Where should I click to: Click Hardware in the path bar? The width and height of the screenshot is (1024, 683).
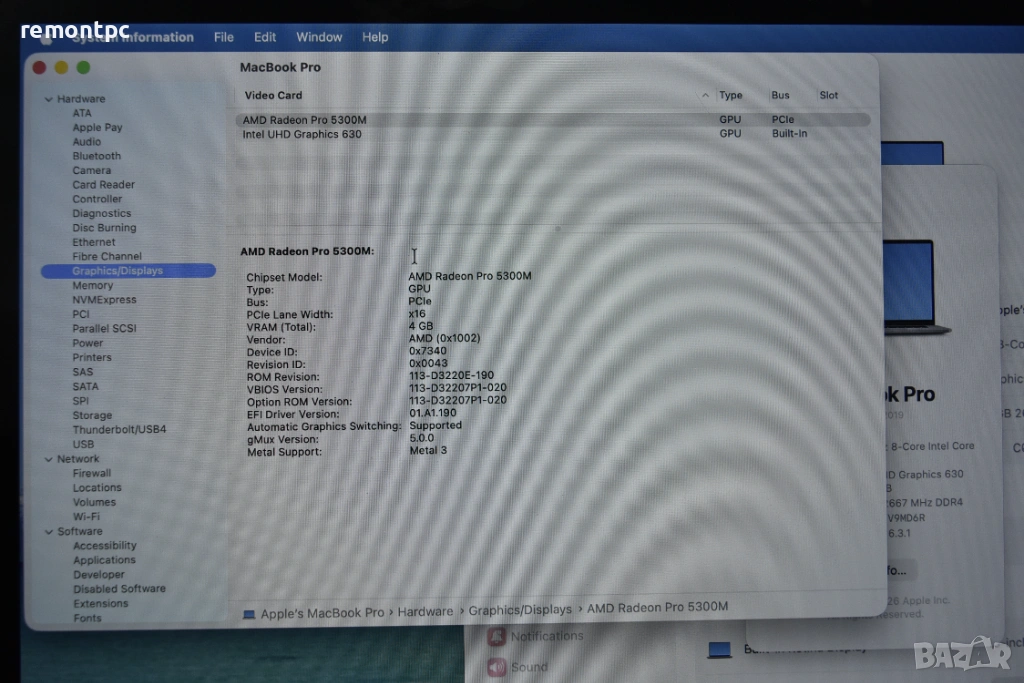point(425,612)
